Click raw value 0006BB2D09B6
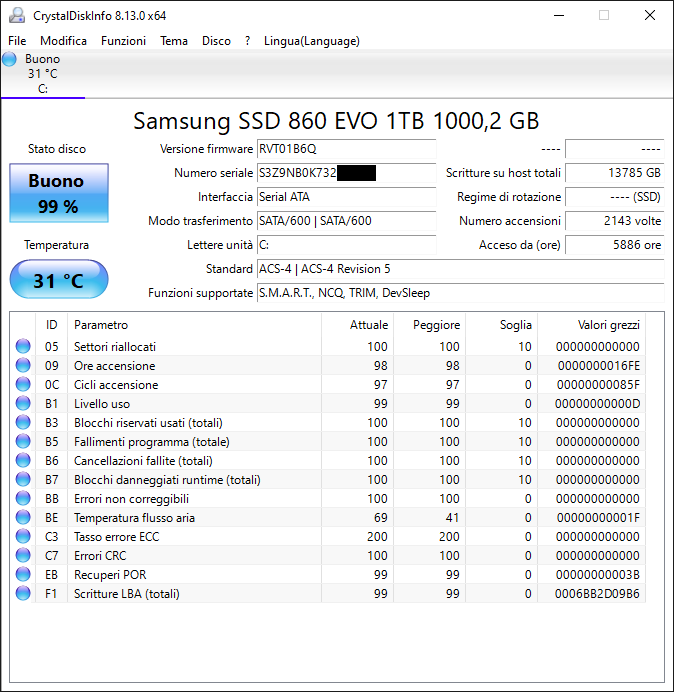The height and width of the screenshot is (692, 674). click(597, 593)
